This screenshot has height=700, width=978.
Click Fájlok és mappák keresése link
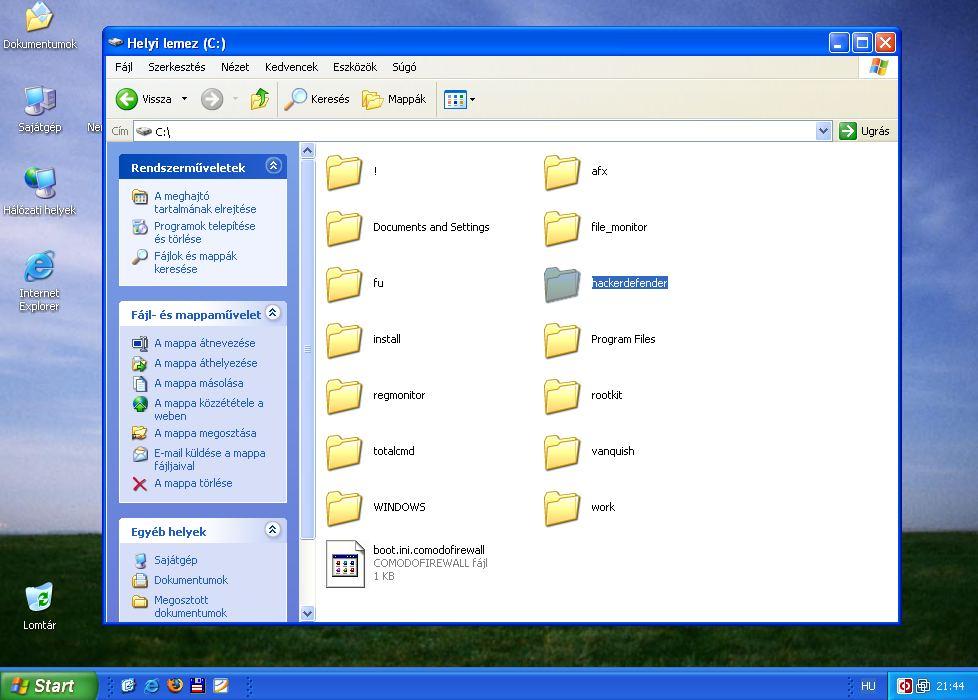point(195,262)
